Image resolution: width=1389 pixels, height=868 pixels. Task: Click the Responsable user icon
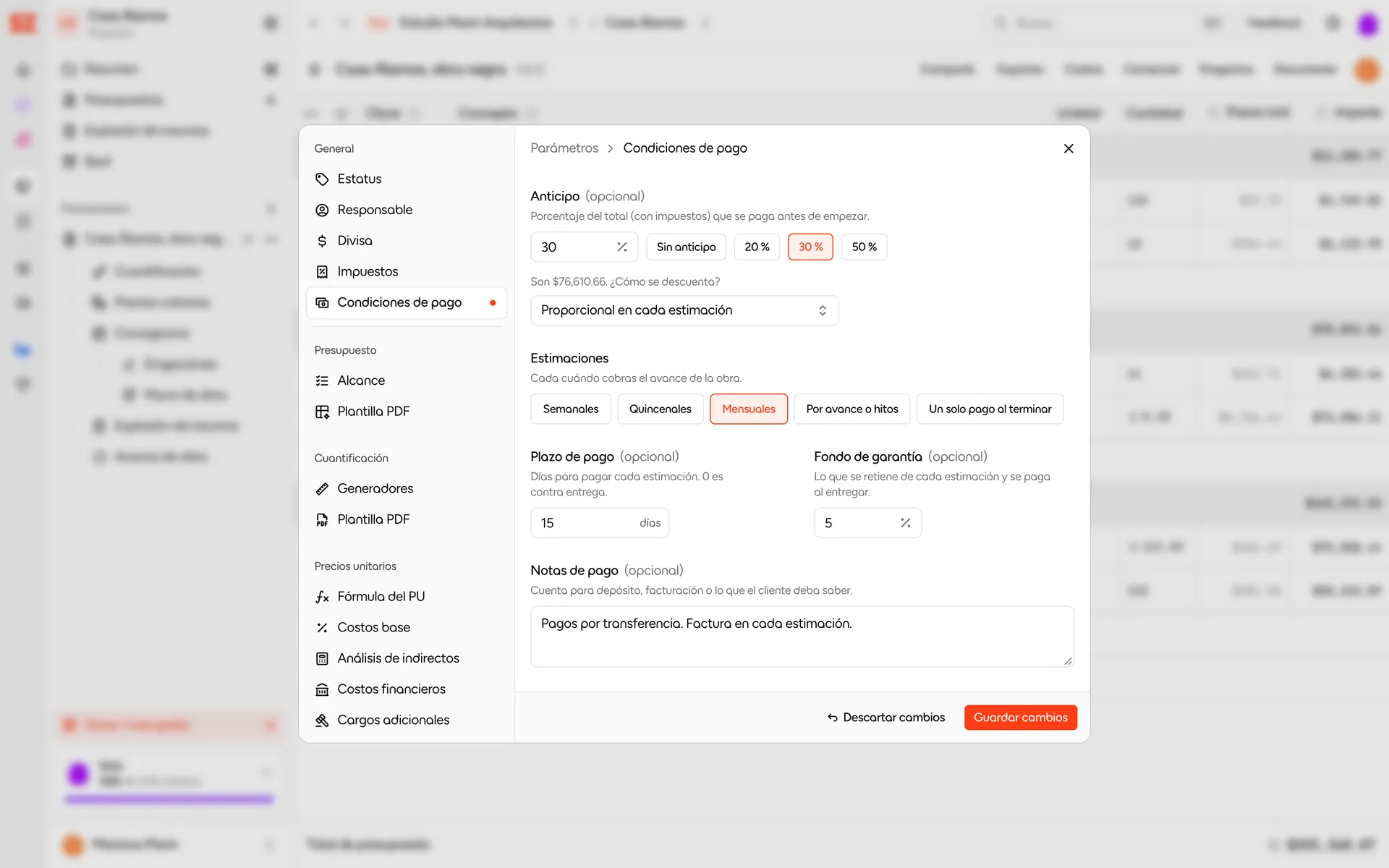(x=322, y=210)
